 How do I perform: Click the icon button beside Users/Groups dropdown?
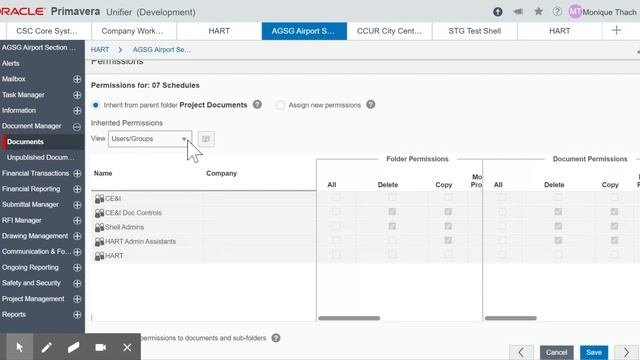tap(206, 139)
